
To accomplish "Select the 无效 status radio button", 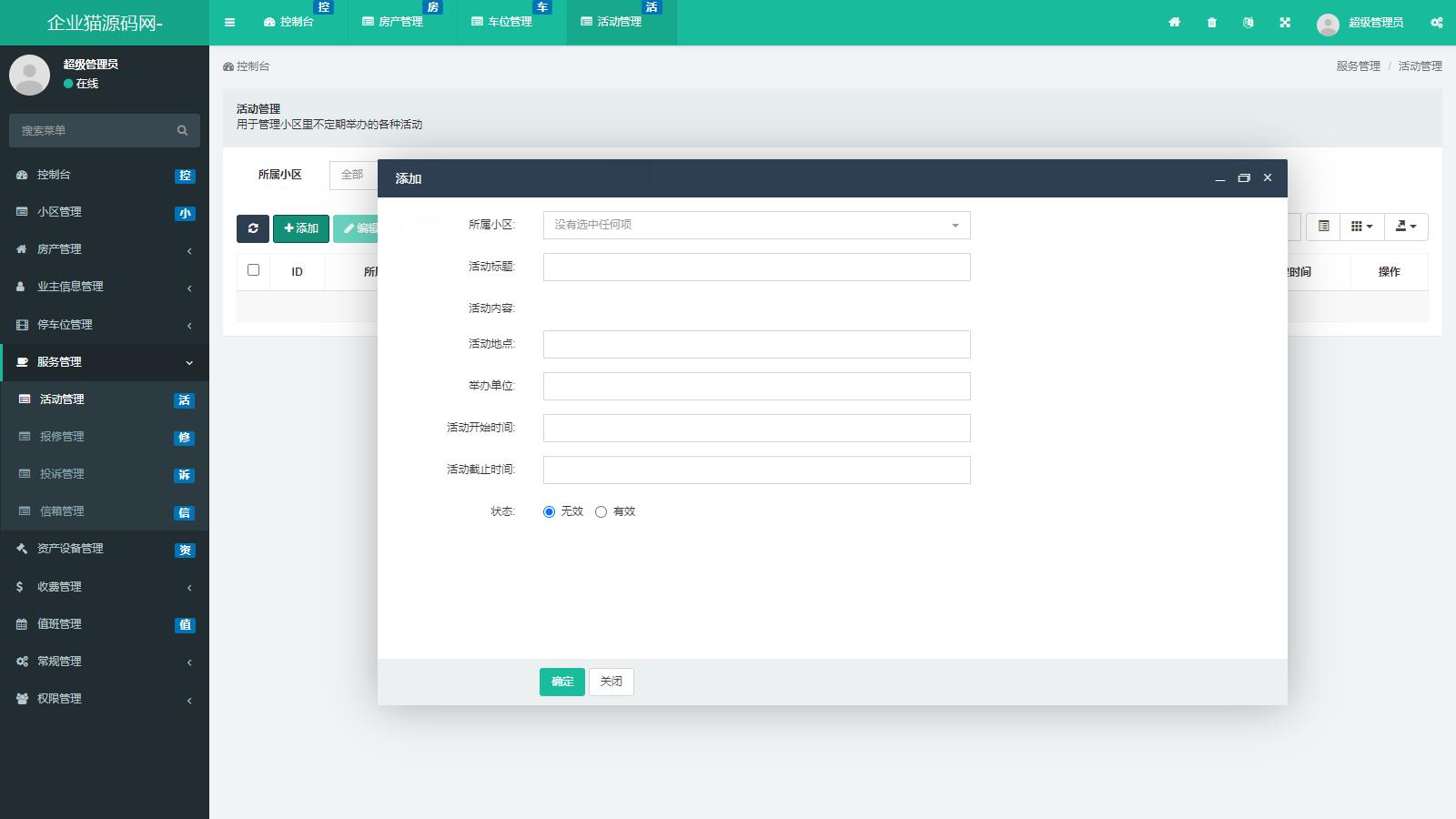I will (x=549, y=512).
